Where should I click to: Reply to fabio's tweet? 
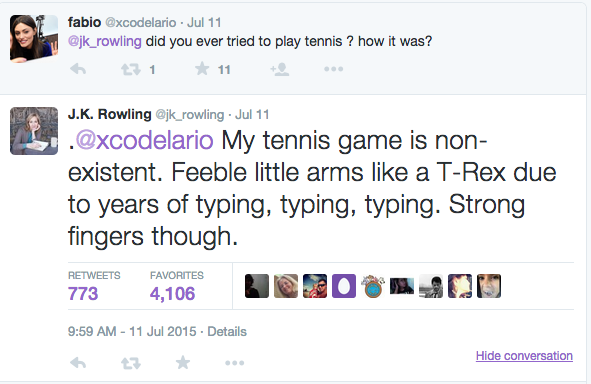[78, 69]
